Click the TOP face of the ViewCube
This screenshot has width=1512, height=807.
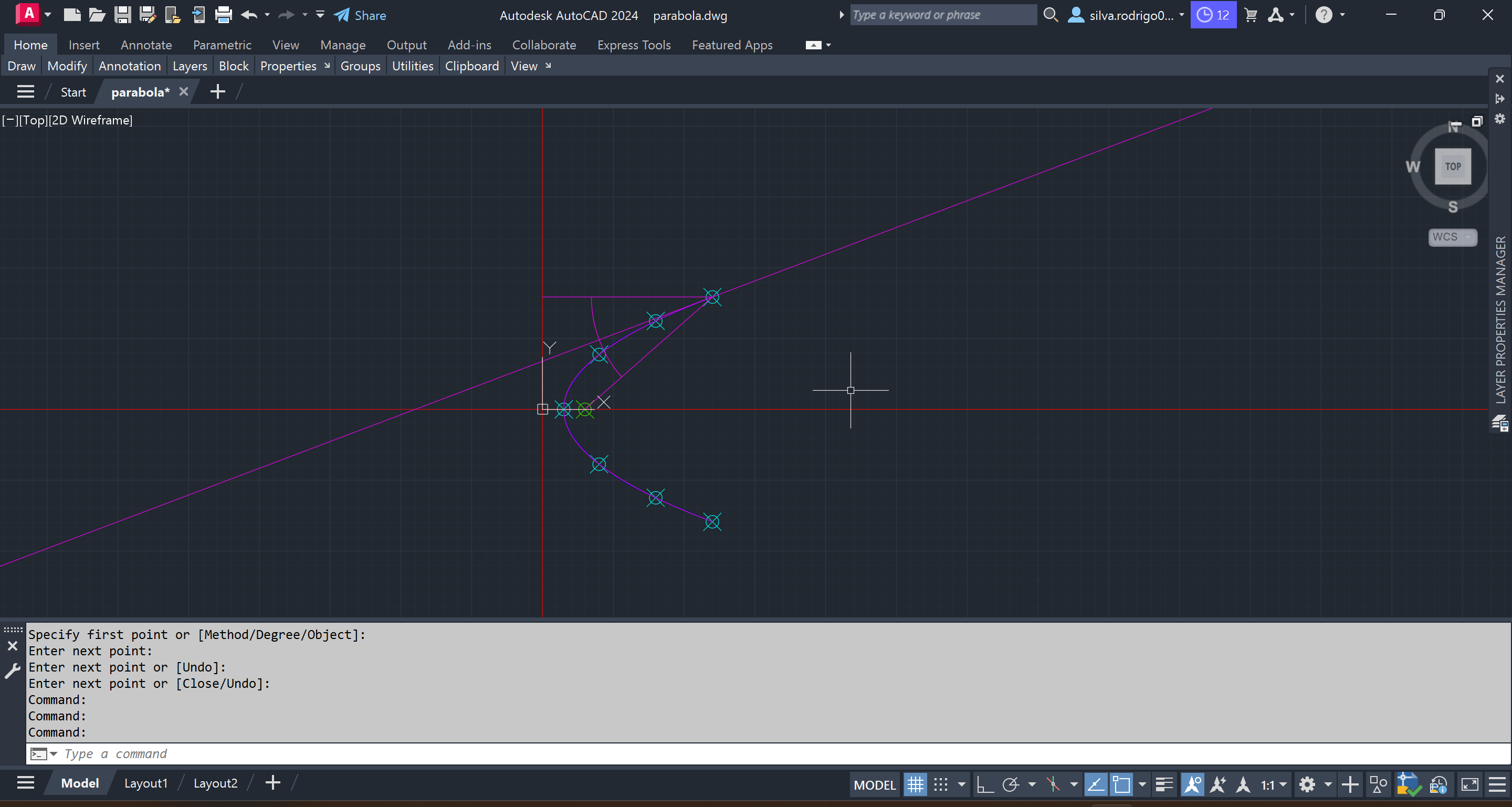1453,166
